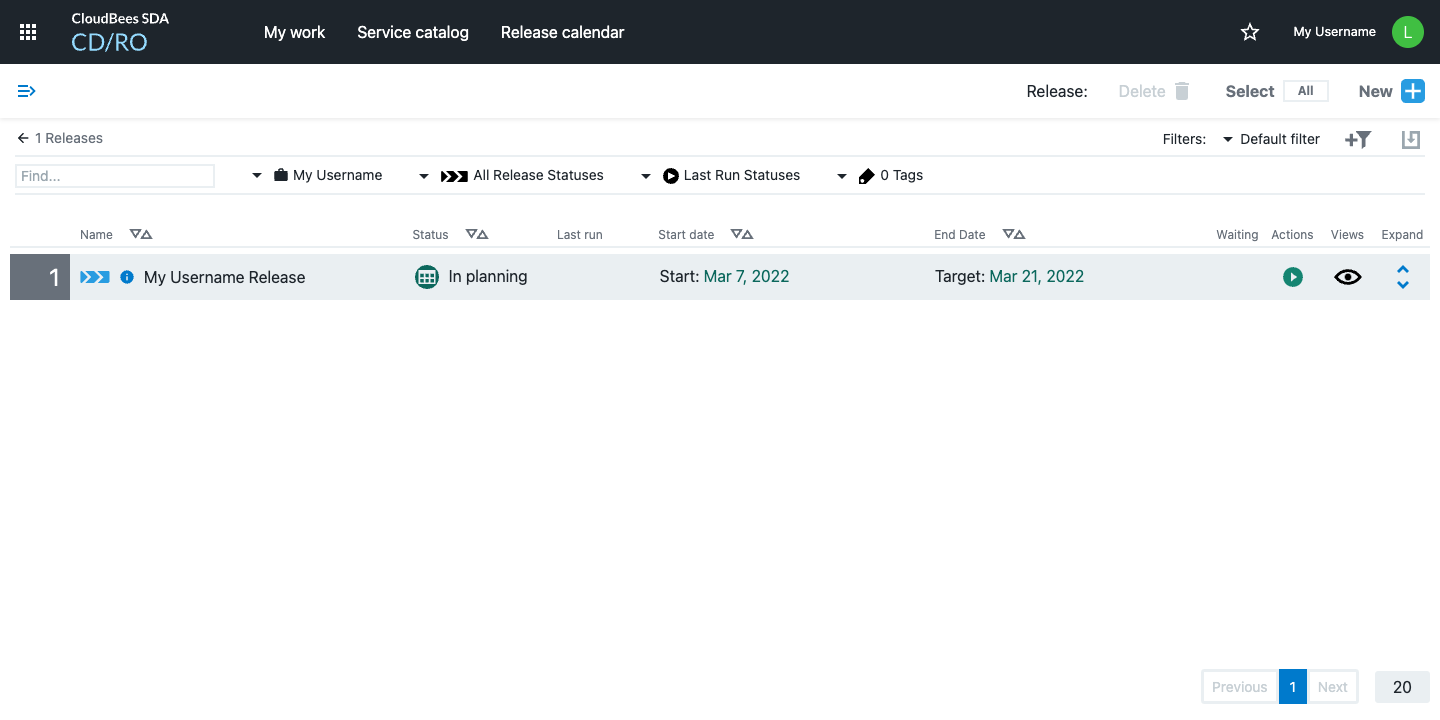Click the In planning calendar status icon

[428, 277]
